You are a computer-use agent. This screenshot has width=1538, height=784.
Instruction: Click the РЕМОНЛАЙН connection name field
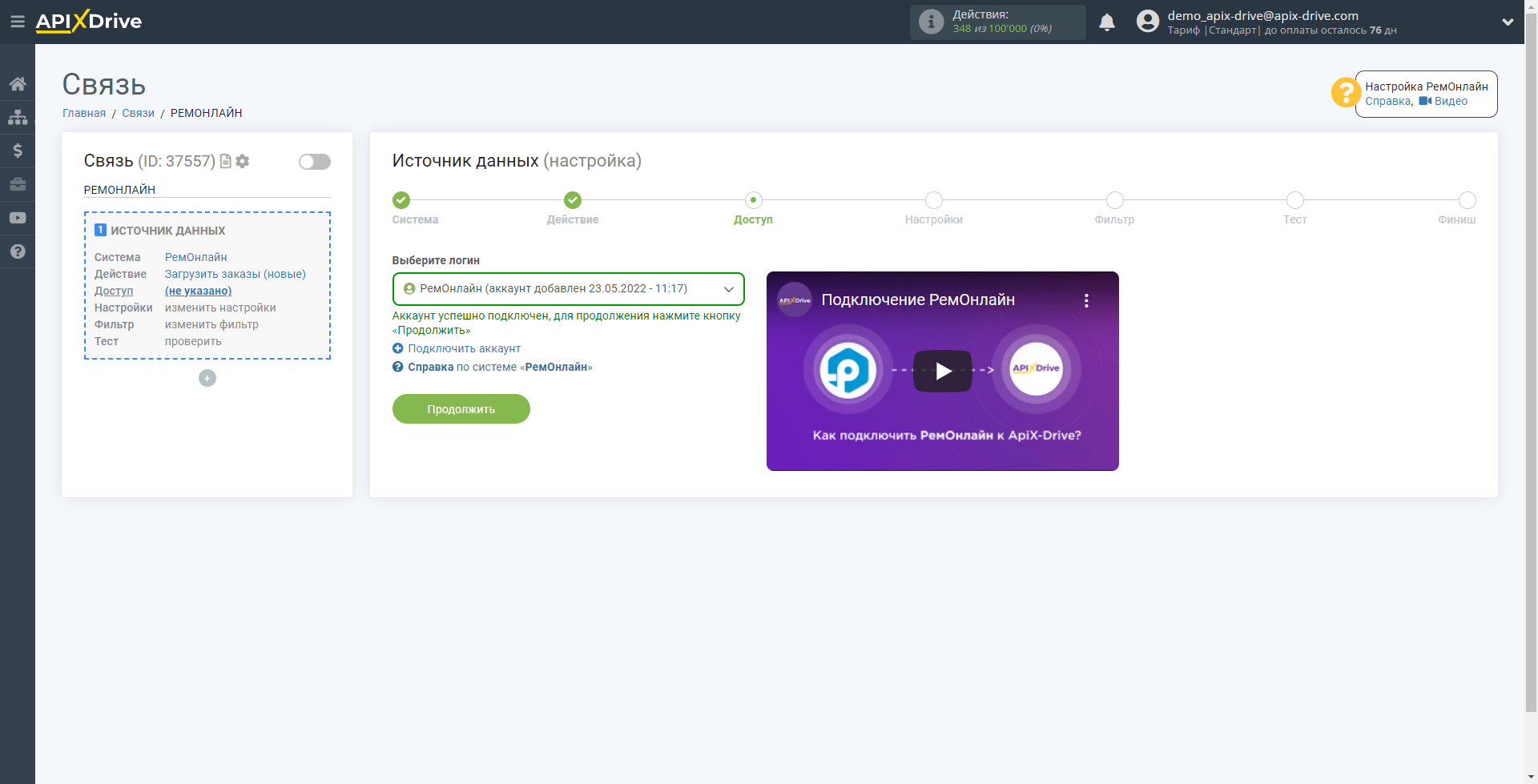[x=207, y=190]
